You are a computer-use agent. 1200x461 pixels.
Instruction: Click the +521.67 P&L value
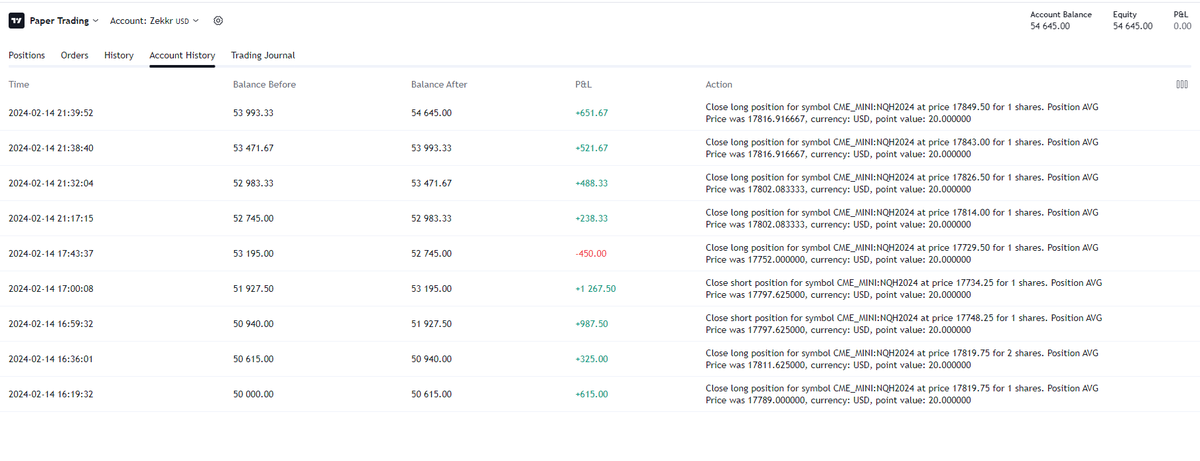(591, 148)
